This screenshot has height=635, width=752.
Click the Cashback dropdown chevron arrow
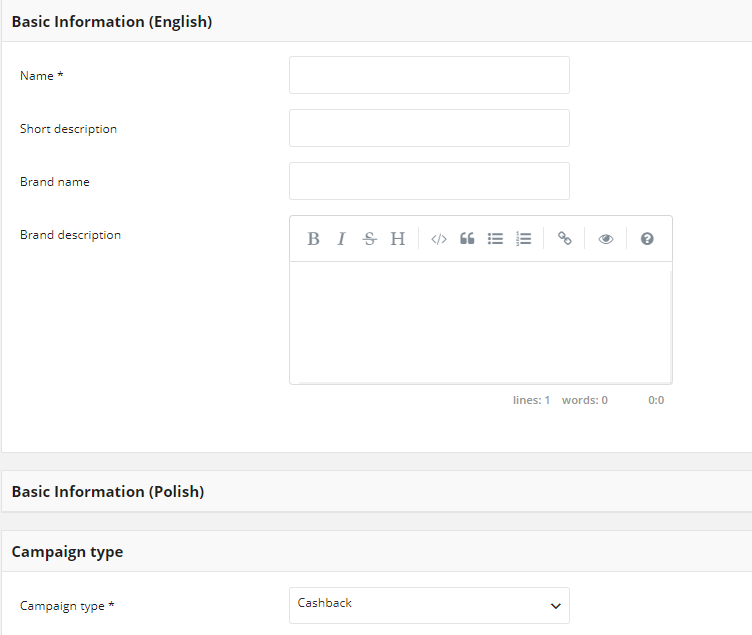point(555,606)
